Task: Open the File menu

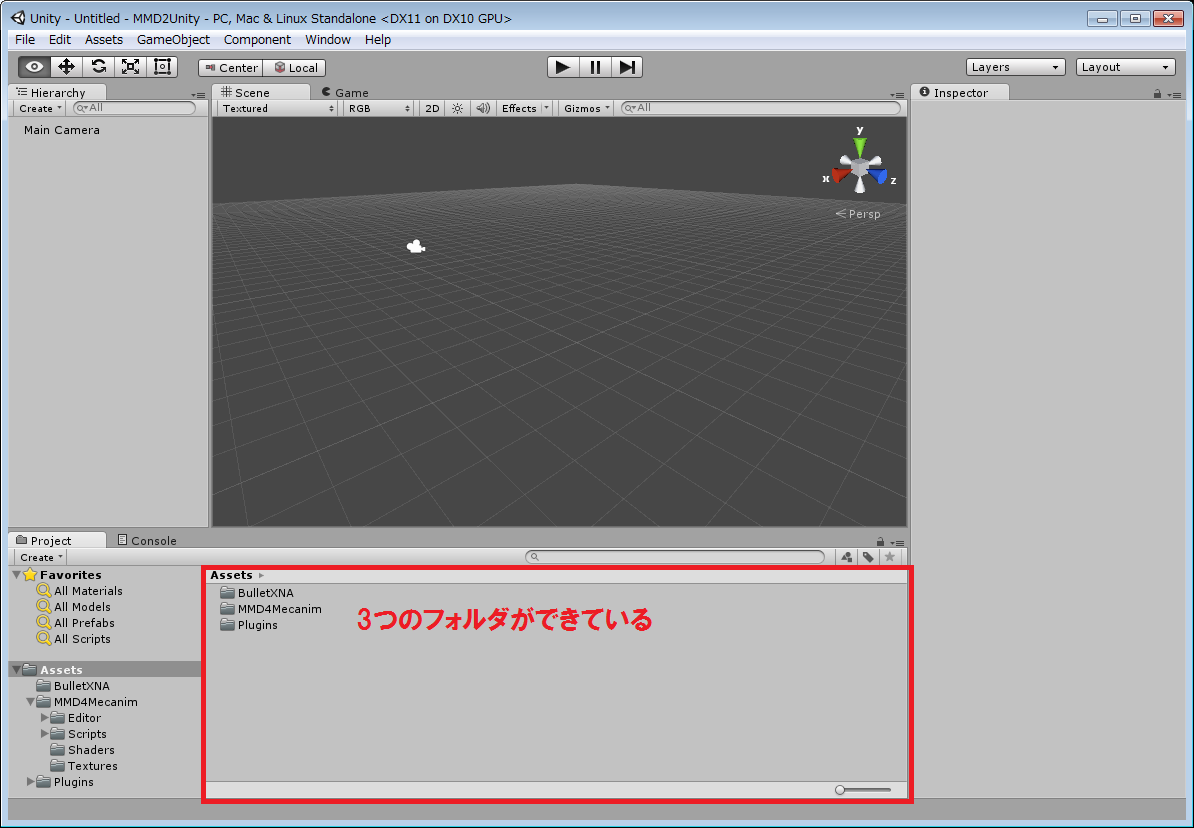Action: point(25,40)
